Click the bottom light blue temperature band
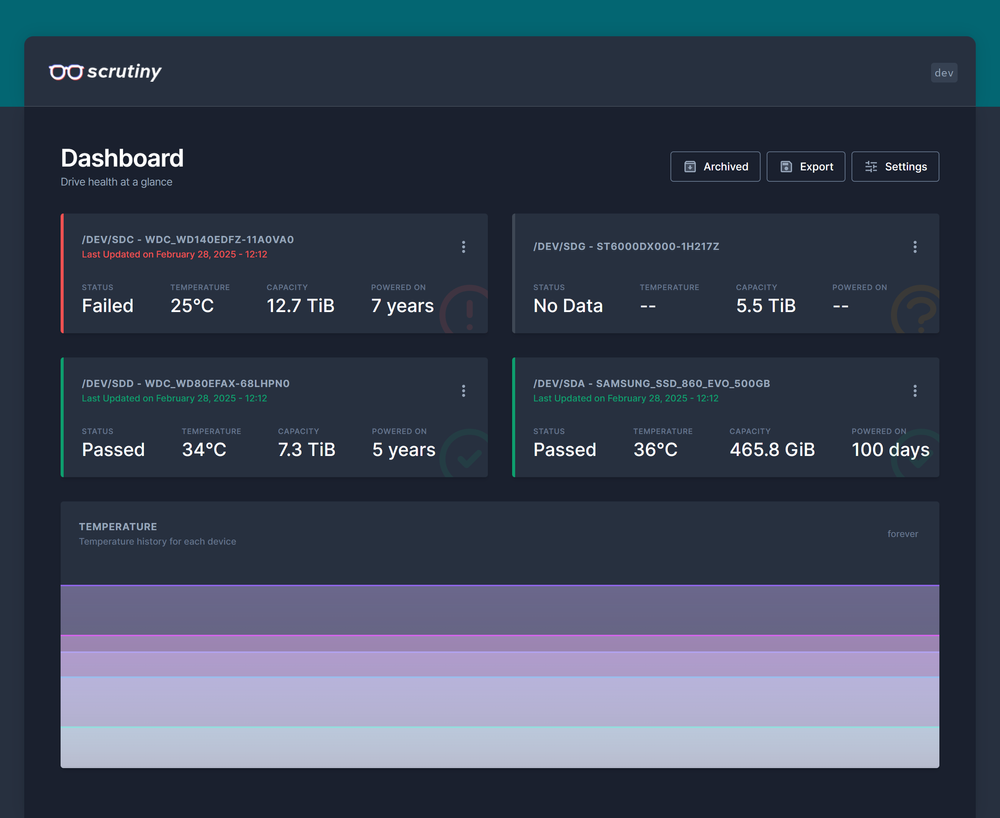The height and width of the screenshot is (818, 1000). coord(500,747)
